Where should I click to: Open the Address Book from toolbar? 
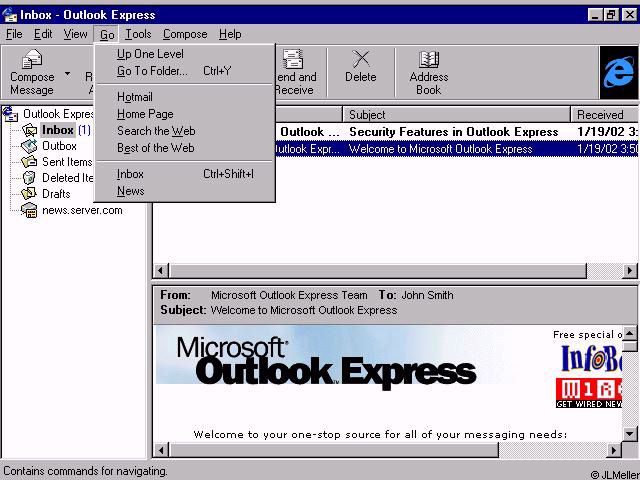pyautogui.click(x=429, y=72)
